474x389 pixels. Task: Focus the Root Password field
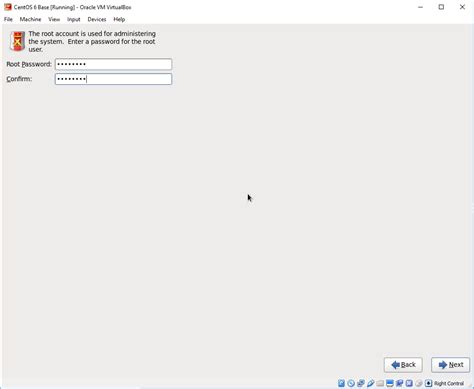click(113, 64)
